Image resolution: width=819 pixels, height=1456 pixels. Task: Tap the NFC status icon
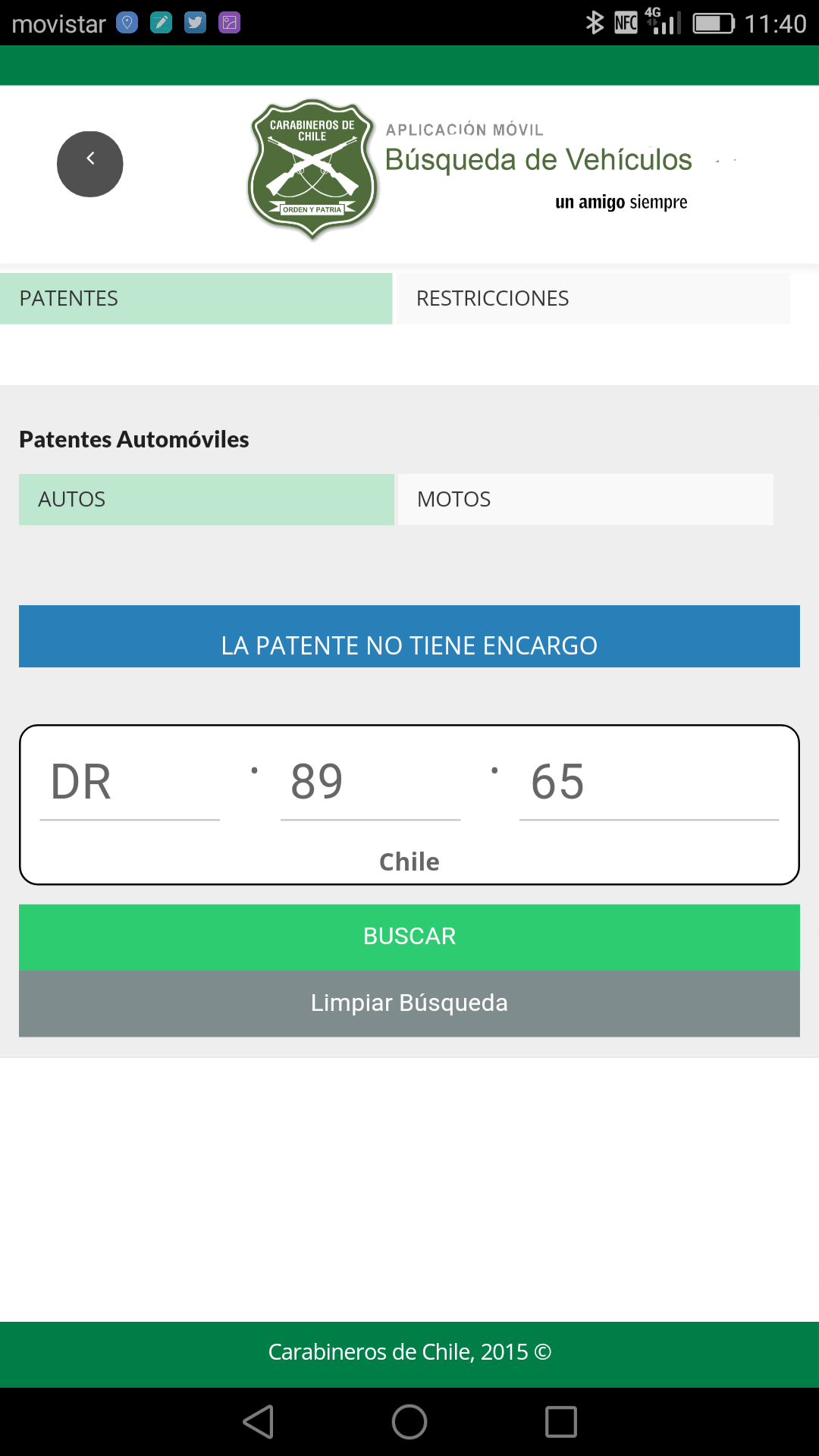point(626,23)
